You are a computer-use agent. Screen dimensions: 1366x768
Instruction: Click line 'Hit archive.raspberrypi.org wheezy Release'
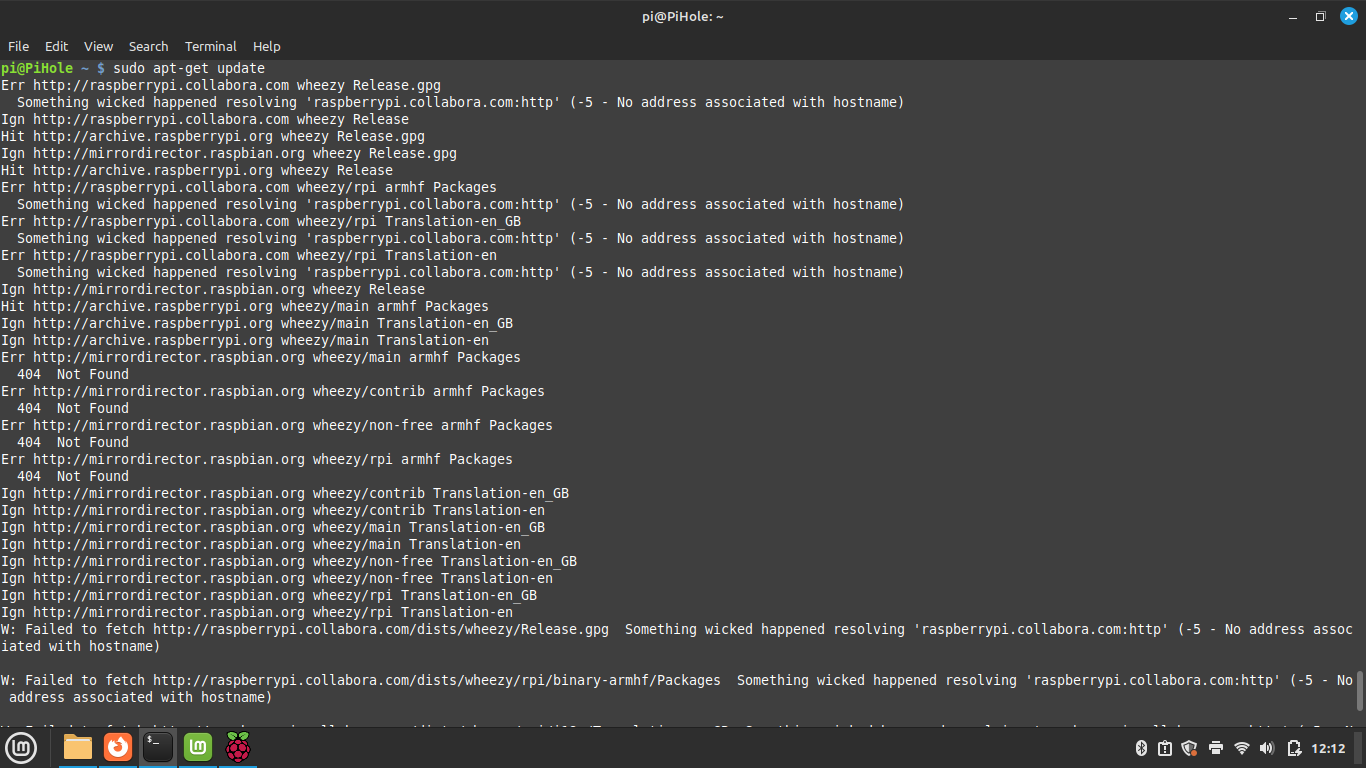coord(197,170)
